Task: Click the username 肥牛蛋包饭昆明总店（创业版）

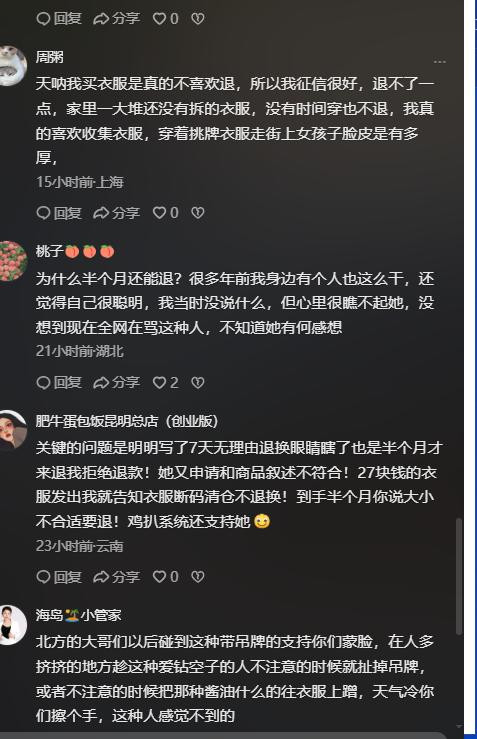Action: pyautogui.click(x=127, y=421)
